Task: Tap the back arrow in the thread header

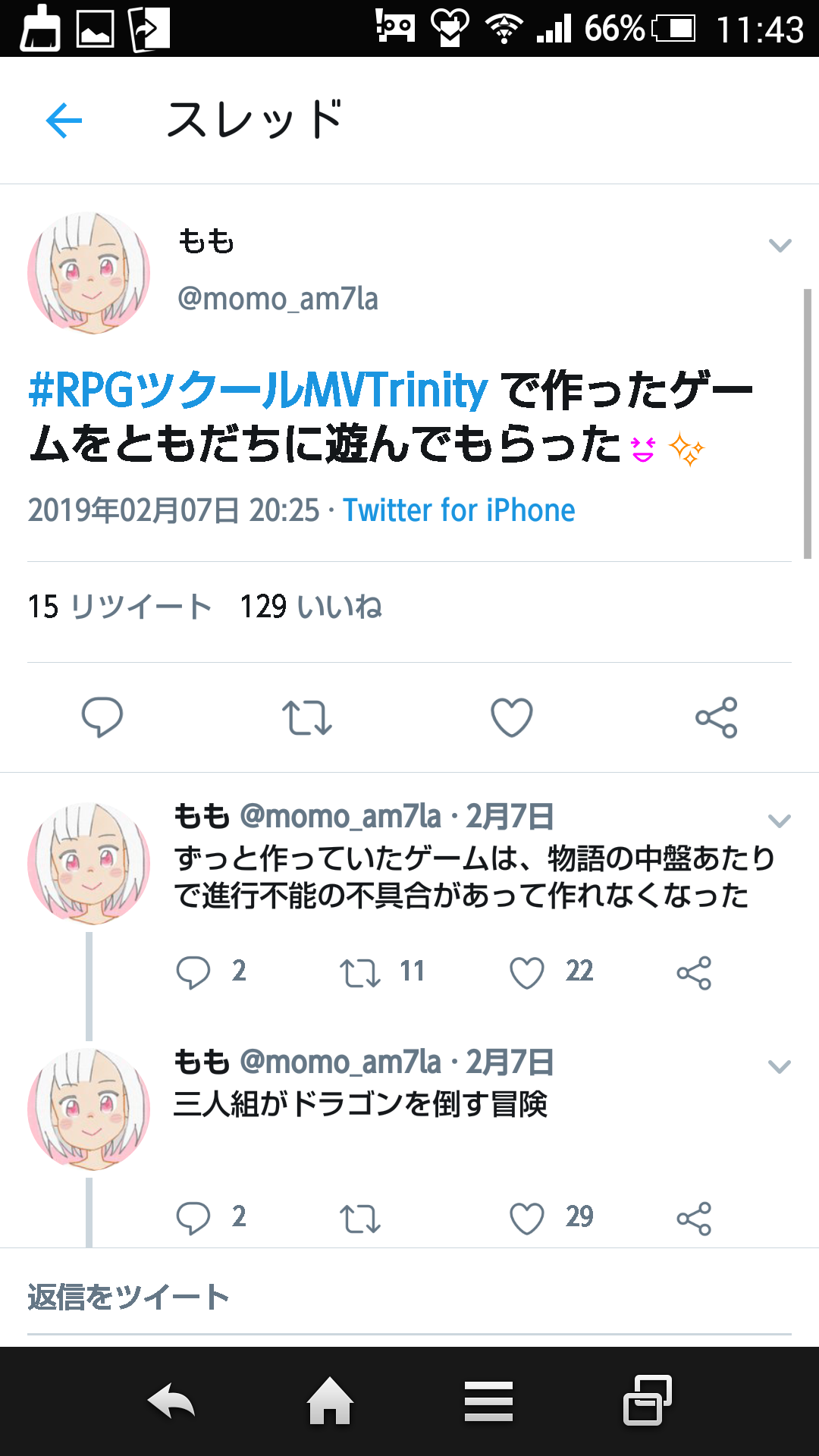Action: tap(64, 120)
